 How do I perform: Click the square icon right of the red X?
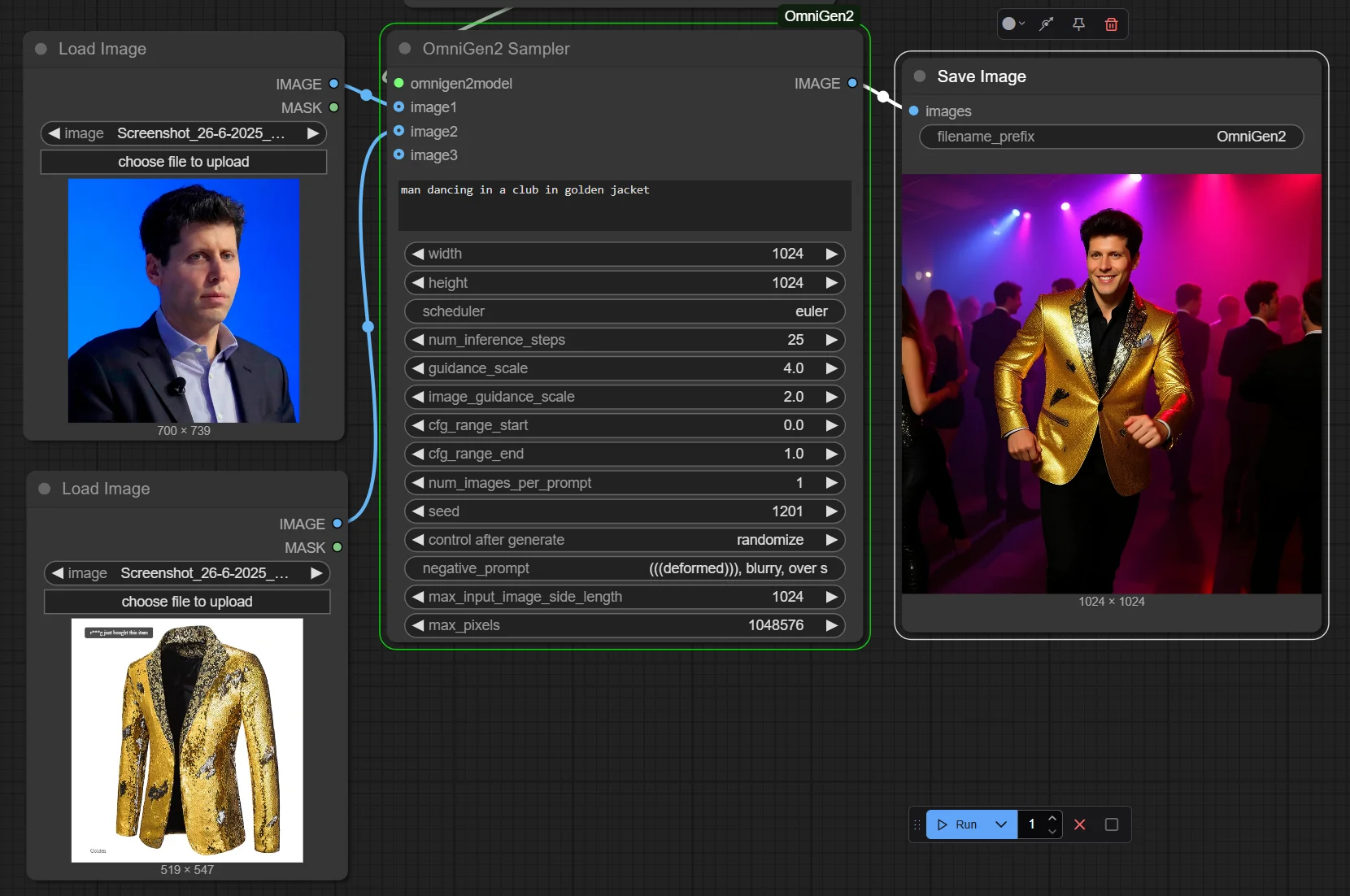coord(1112,824)
